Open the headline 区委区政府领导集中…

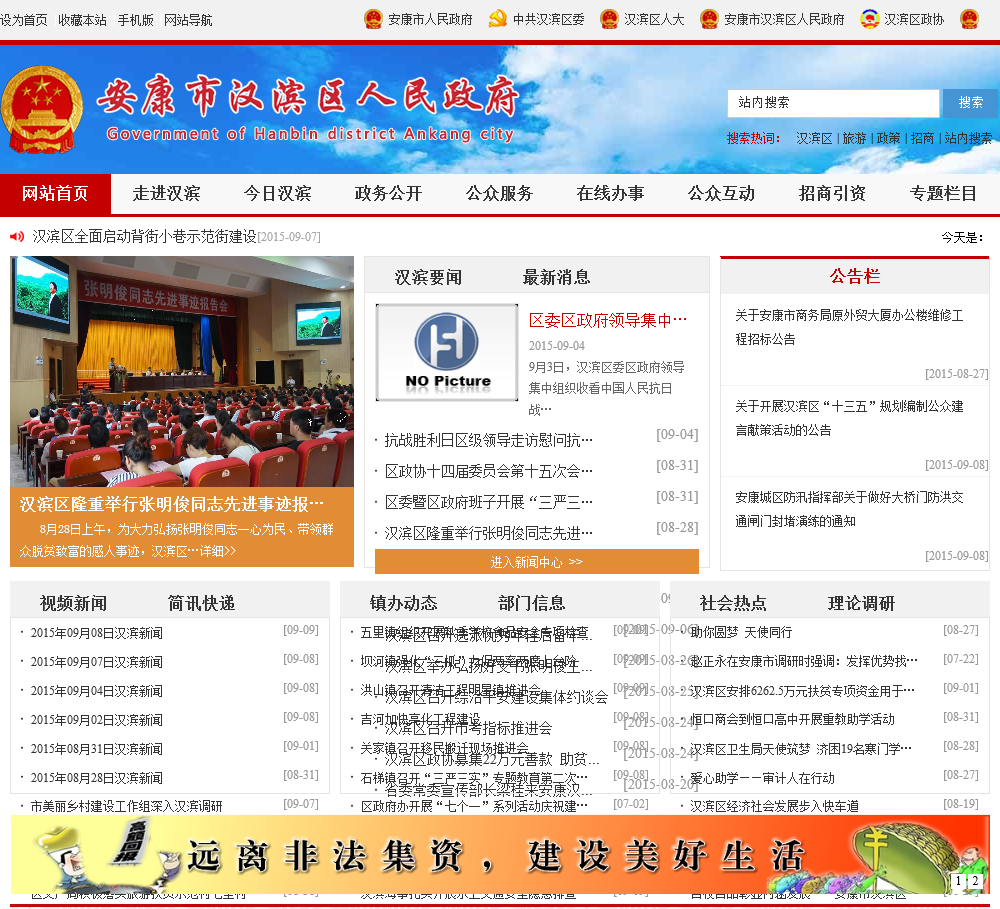[608, 320]
